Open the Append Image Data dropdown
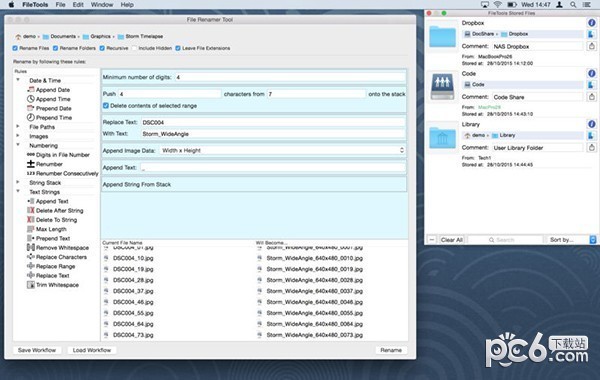The image size is (600, 380). 282,150
